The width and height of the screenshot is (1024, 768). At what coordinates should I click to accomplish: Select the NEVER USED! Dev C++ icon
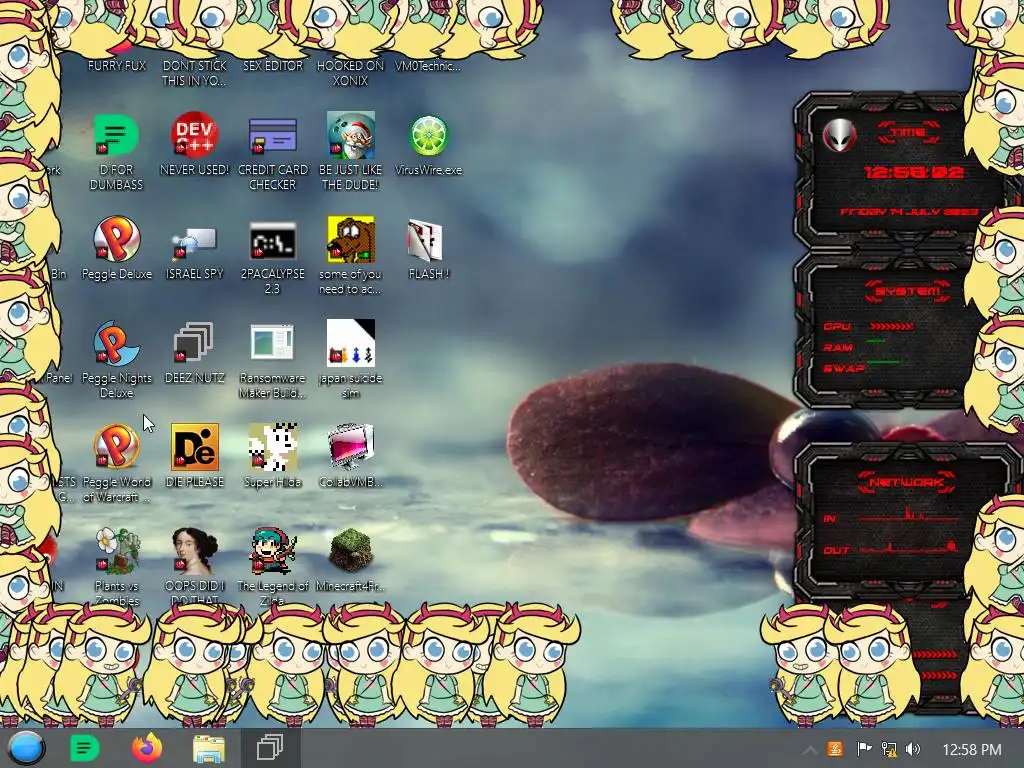click(194, 135)
